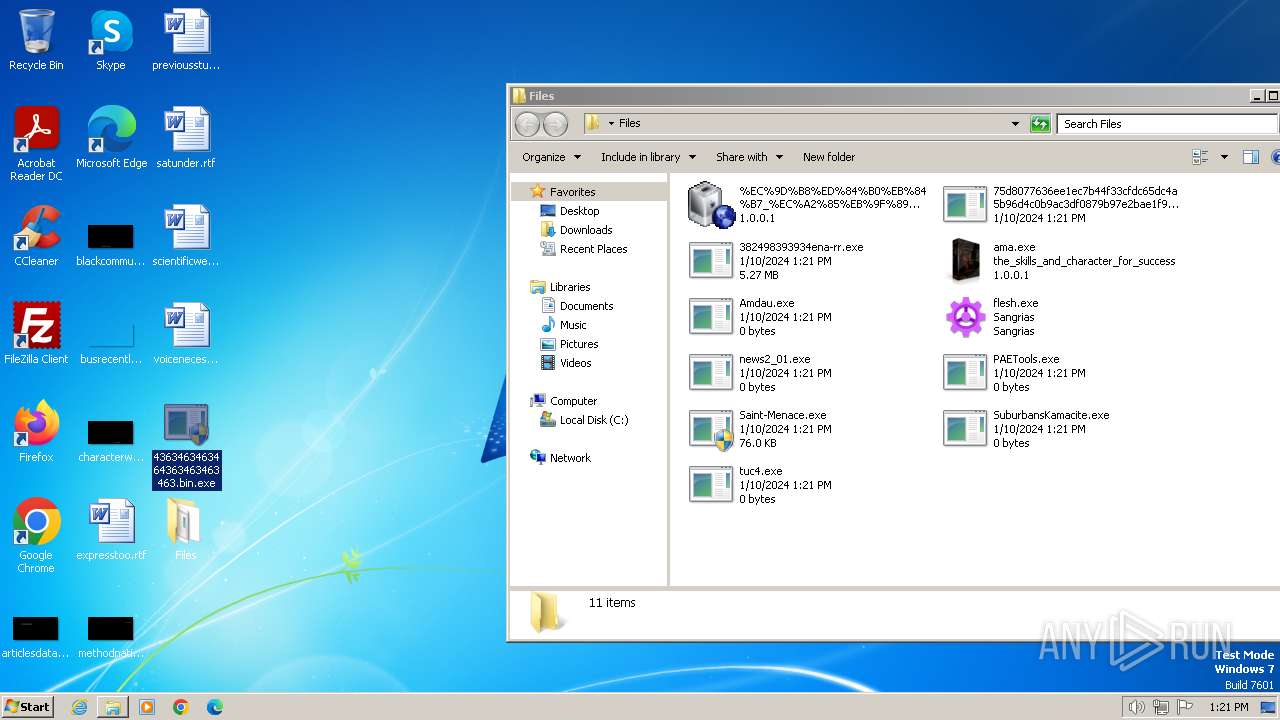Select the voiceneces... document icon on desktop
The height and width of the screenshot is (720, 1280).
pyautogui.click(x=186, y=334)
